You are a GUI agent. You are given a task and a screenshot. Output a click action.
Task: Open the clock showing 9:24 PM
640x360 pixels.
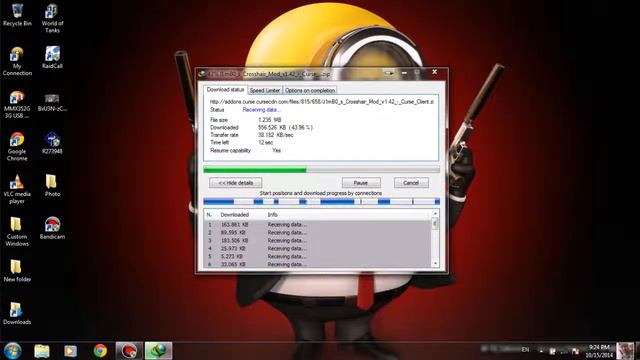click(599, 351)
